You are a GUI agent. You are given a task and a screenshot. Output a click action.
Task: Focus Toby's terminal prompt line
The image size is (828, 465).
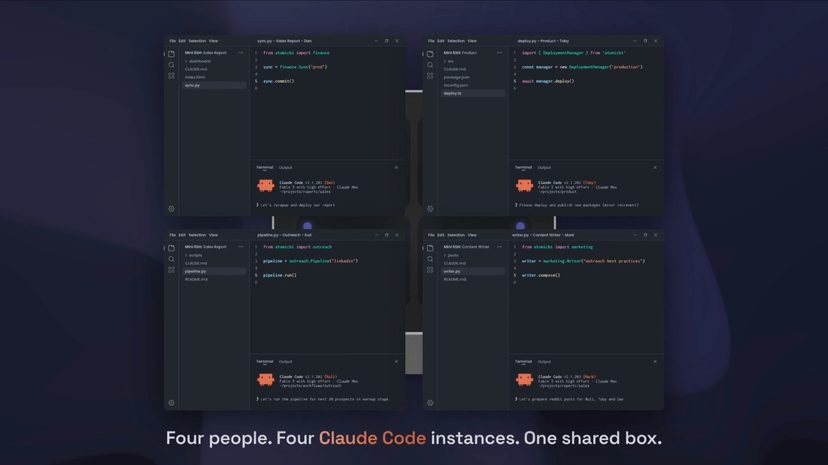point(577,205)
